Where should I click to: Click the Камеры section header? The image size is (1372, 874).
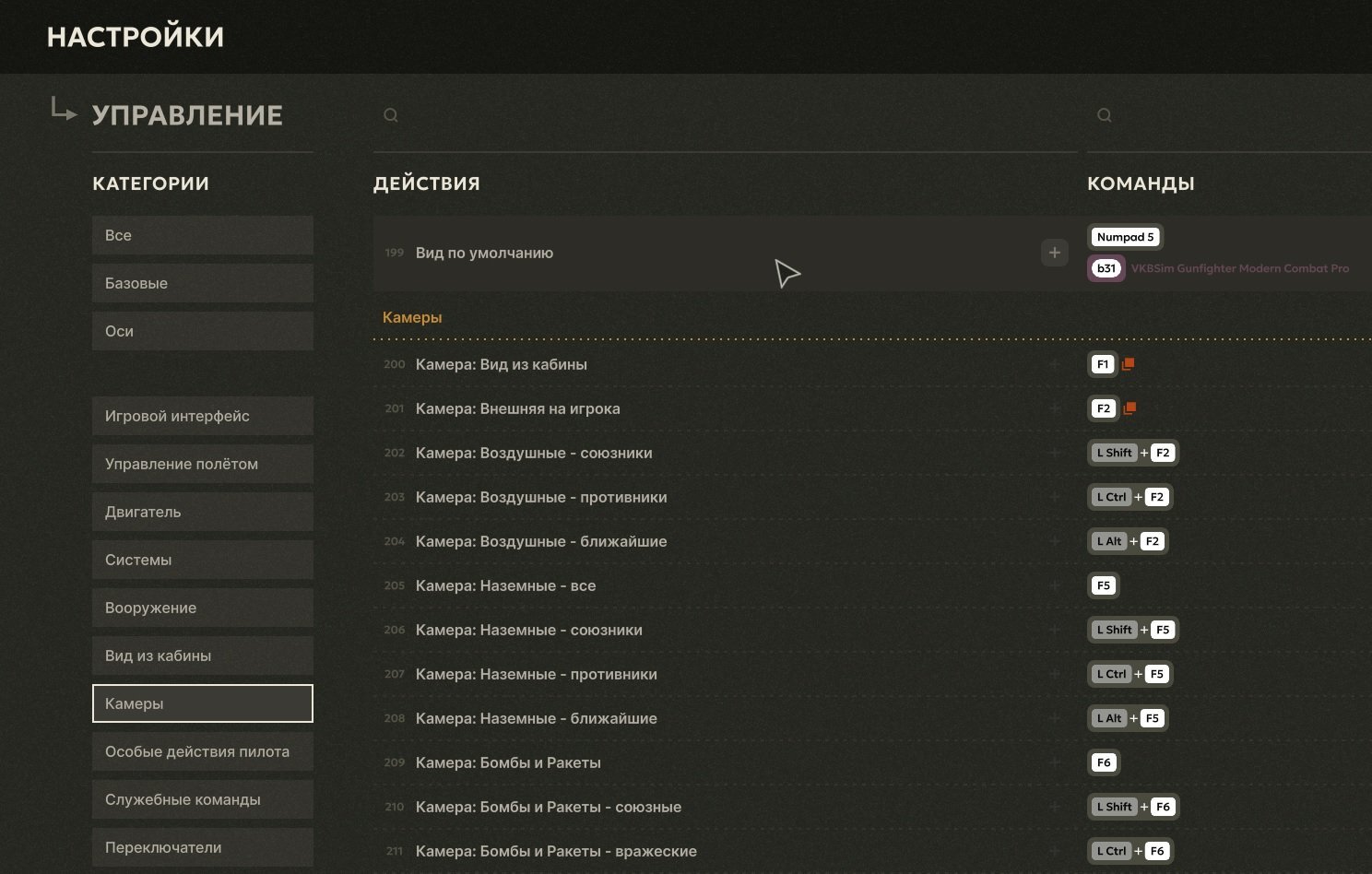coord(412,317)
